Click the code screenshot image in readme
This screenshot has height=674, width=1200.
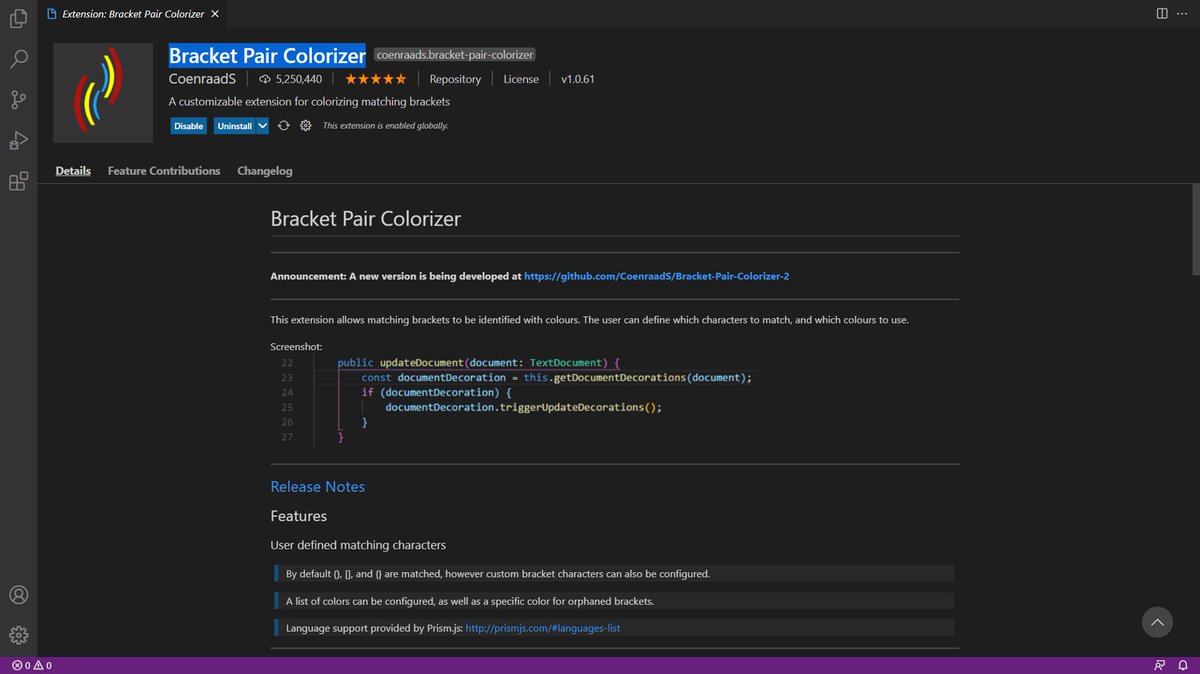(514, 400)
